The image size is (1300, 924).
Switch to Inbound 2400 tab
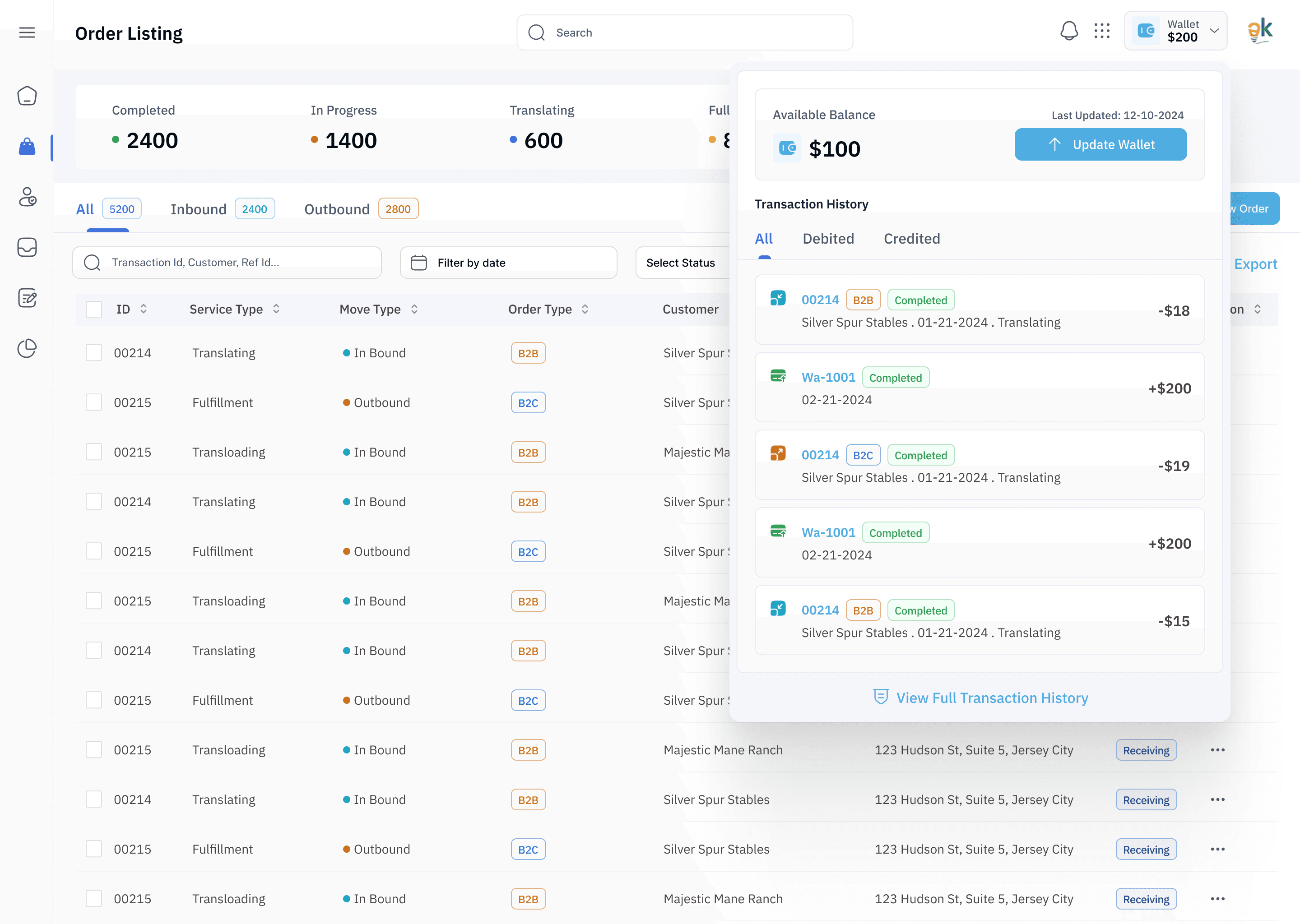(223, 209)
